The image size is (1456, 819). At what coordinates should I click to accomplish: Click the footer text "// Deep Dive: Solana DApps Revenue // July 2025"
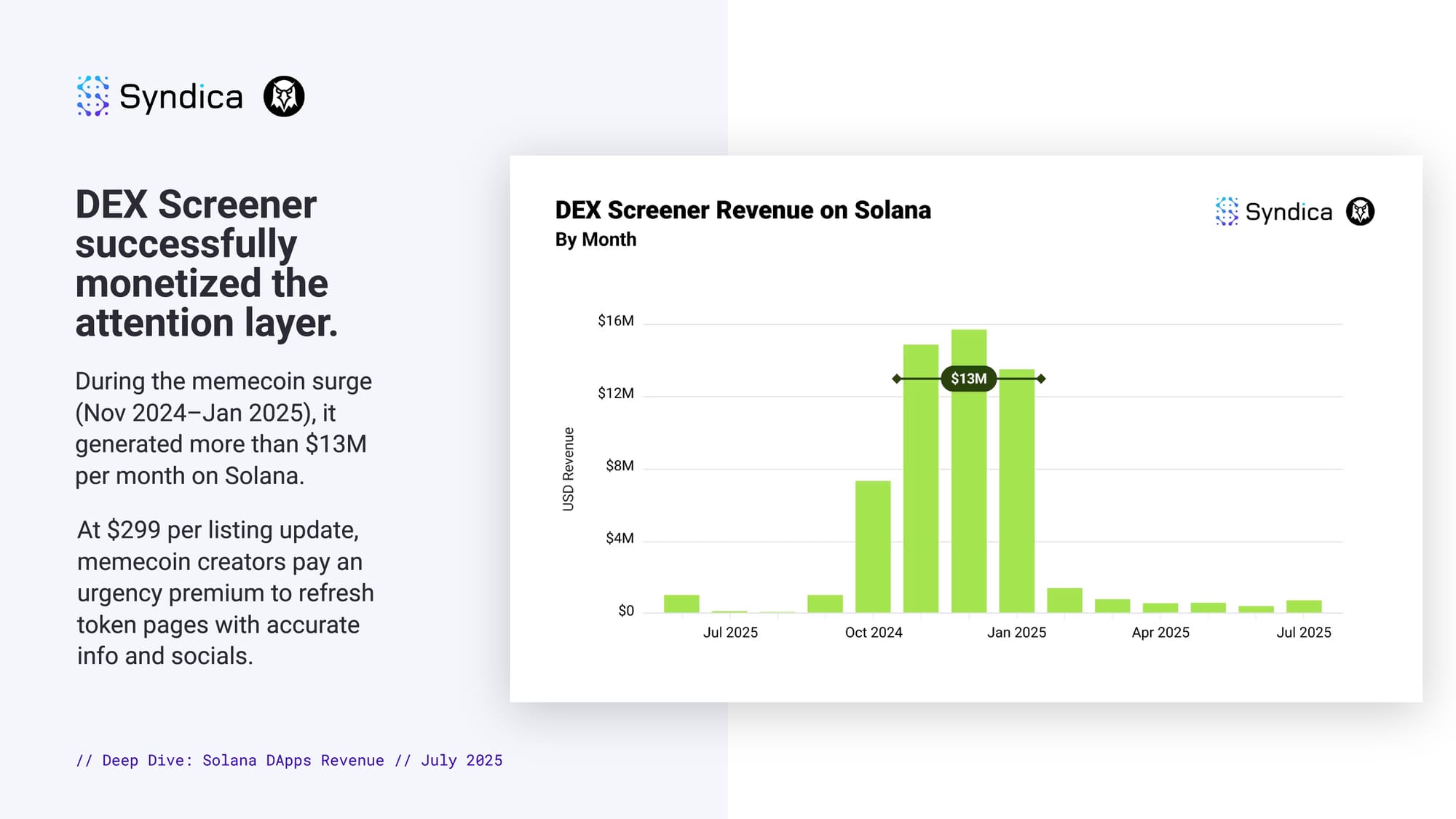click(x=289, y=760)
